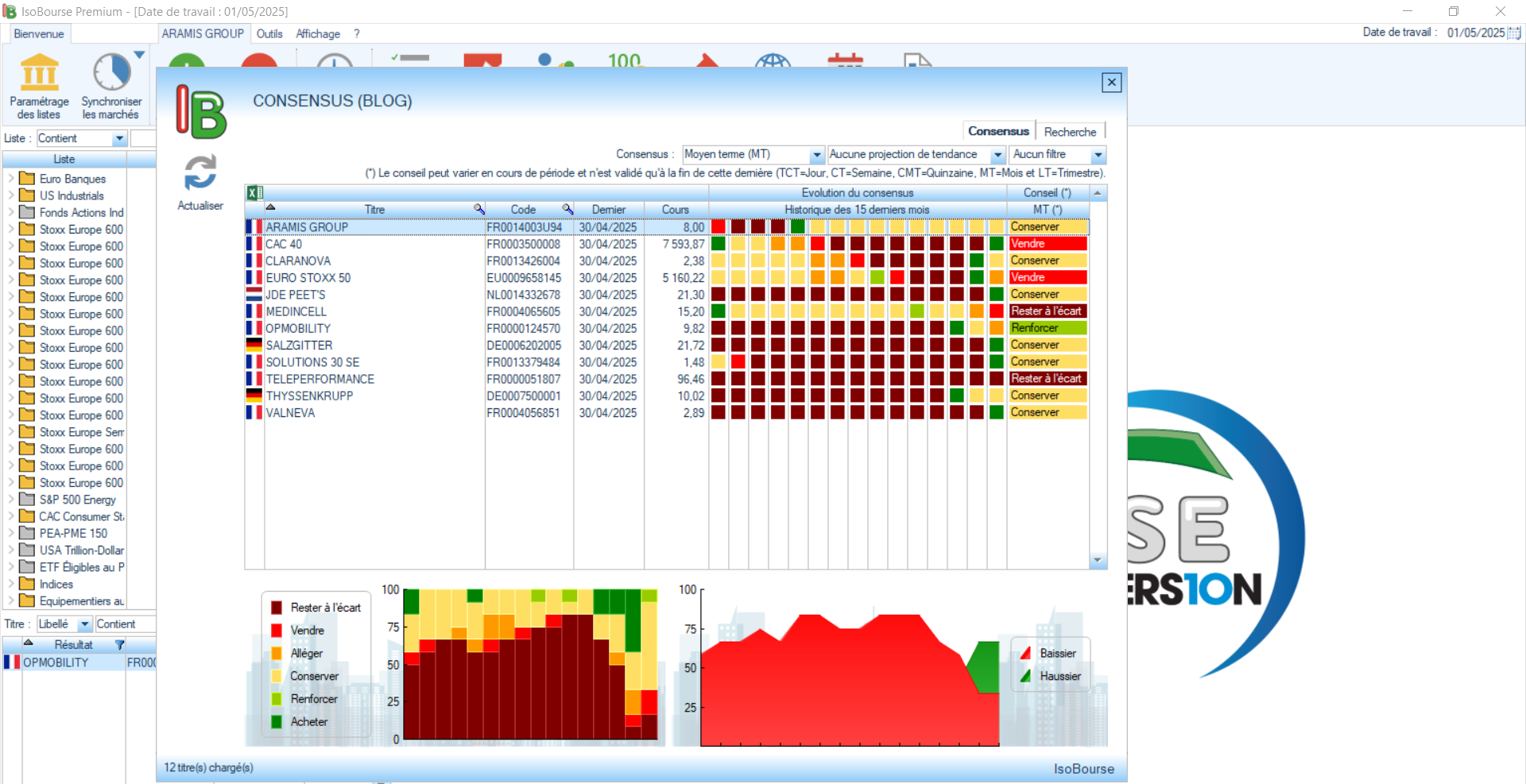
Task: Click the red calendar icon in the toolbar
Action: [x=845, y=60]
